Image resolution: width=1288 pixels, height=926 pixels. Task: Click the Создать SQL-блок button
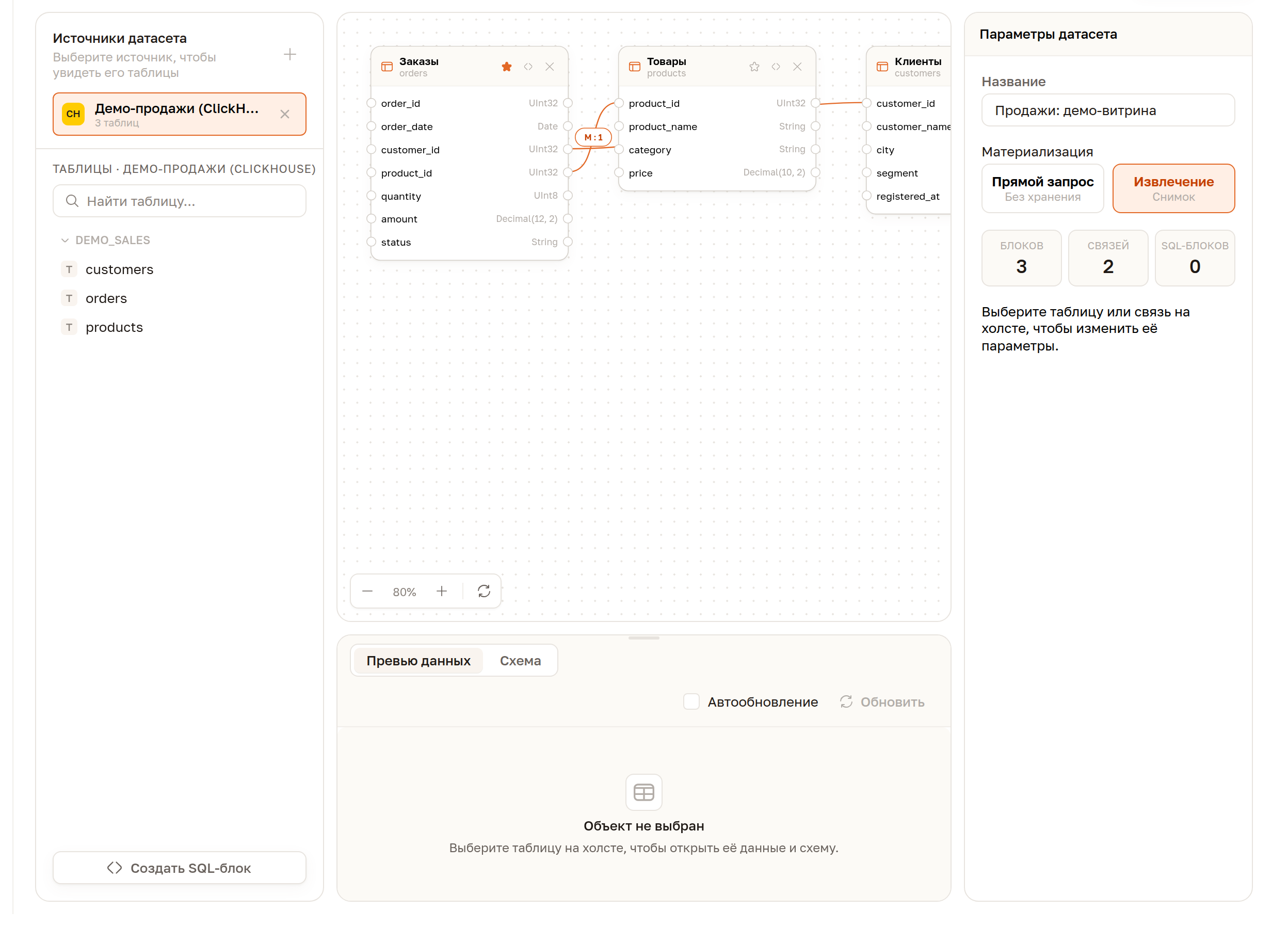coord(180,868)
